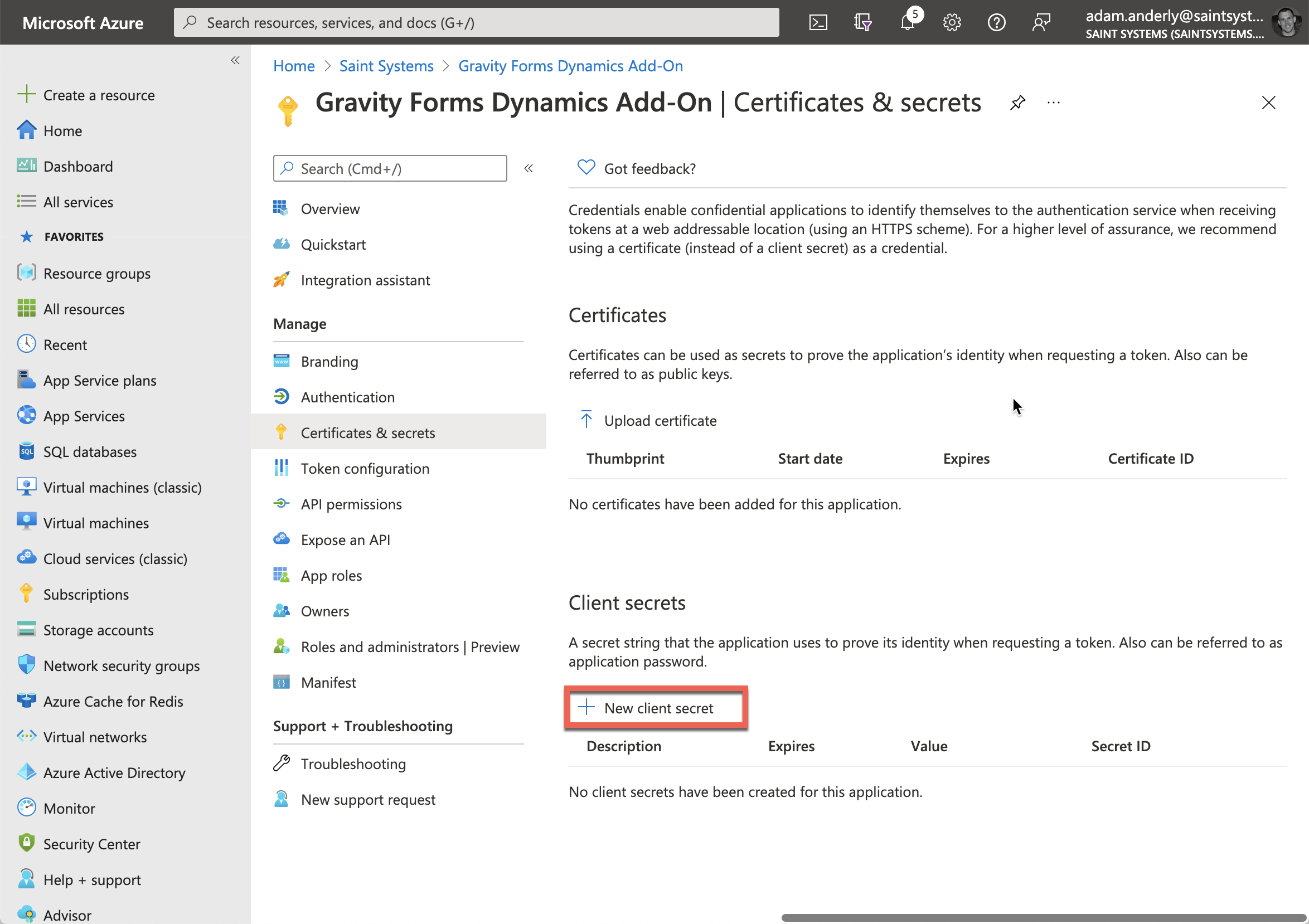Open Monitor
The width and height of the screenshot is (1309, 924).
pos(56,809)
